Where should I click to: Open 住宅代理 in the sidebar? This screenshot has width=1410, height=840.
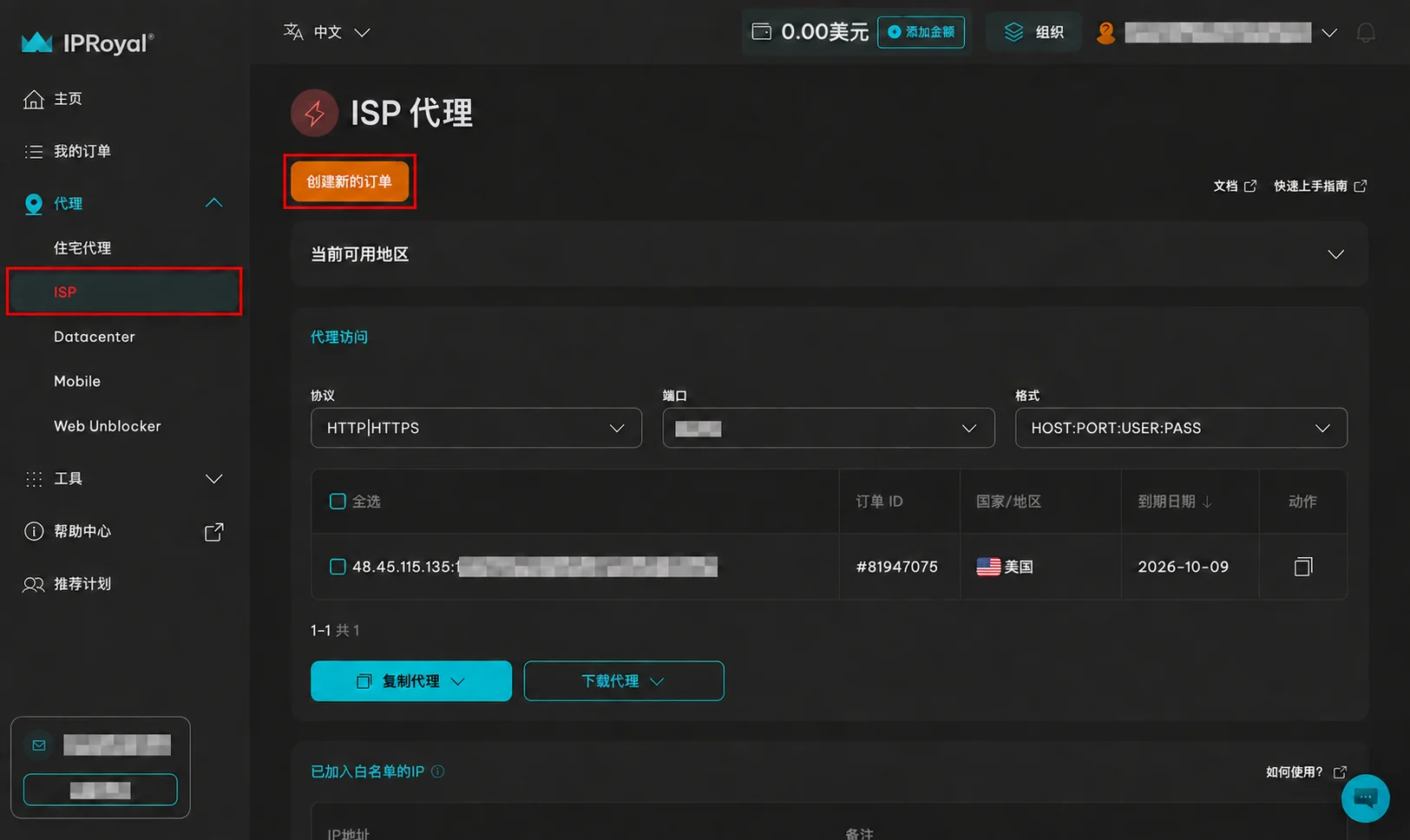pyautogui.click(x=82, y=248)
